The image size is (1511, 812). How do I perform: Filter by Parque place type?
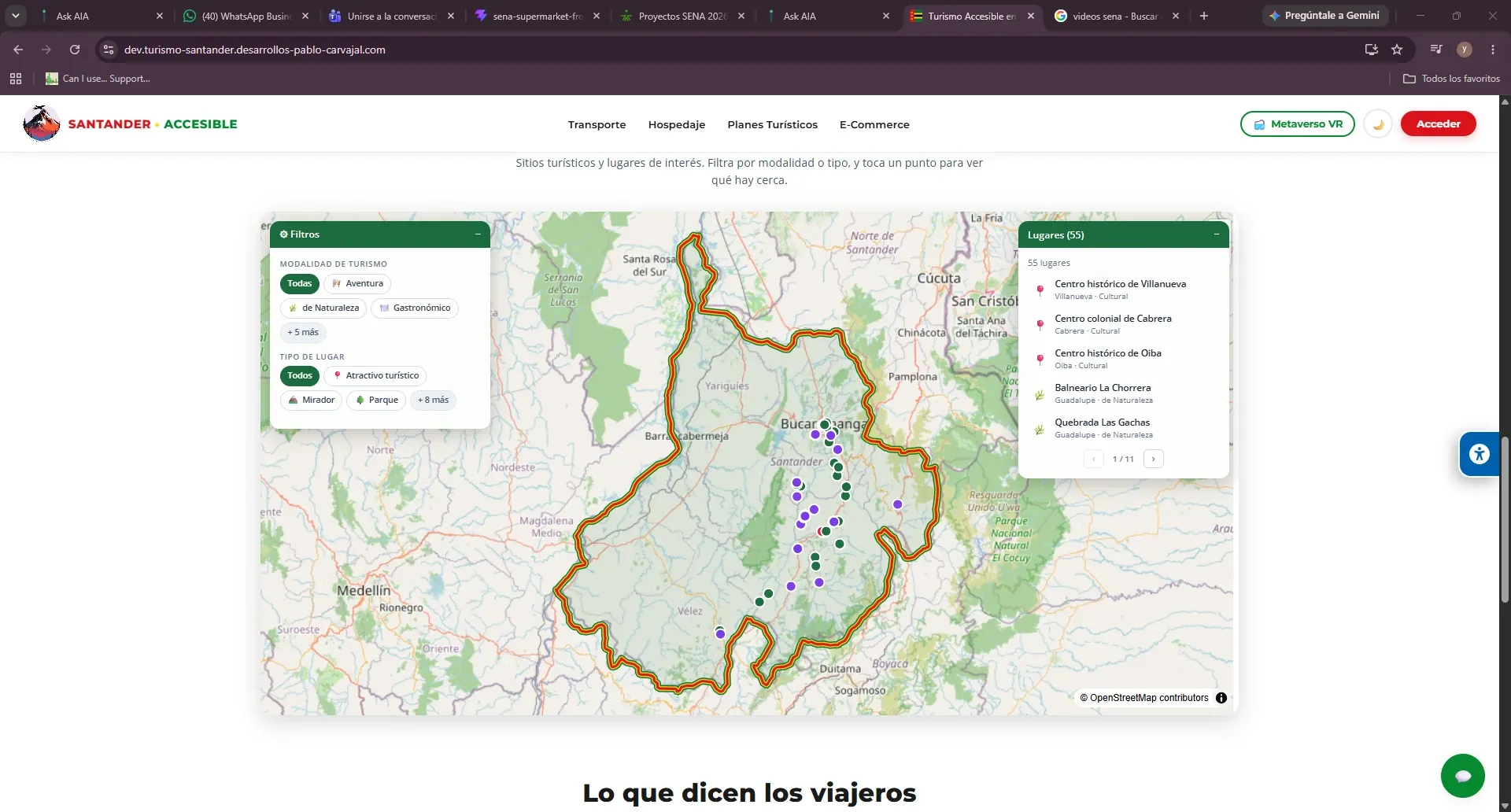pyautogui.click(x=376, y=400)
